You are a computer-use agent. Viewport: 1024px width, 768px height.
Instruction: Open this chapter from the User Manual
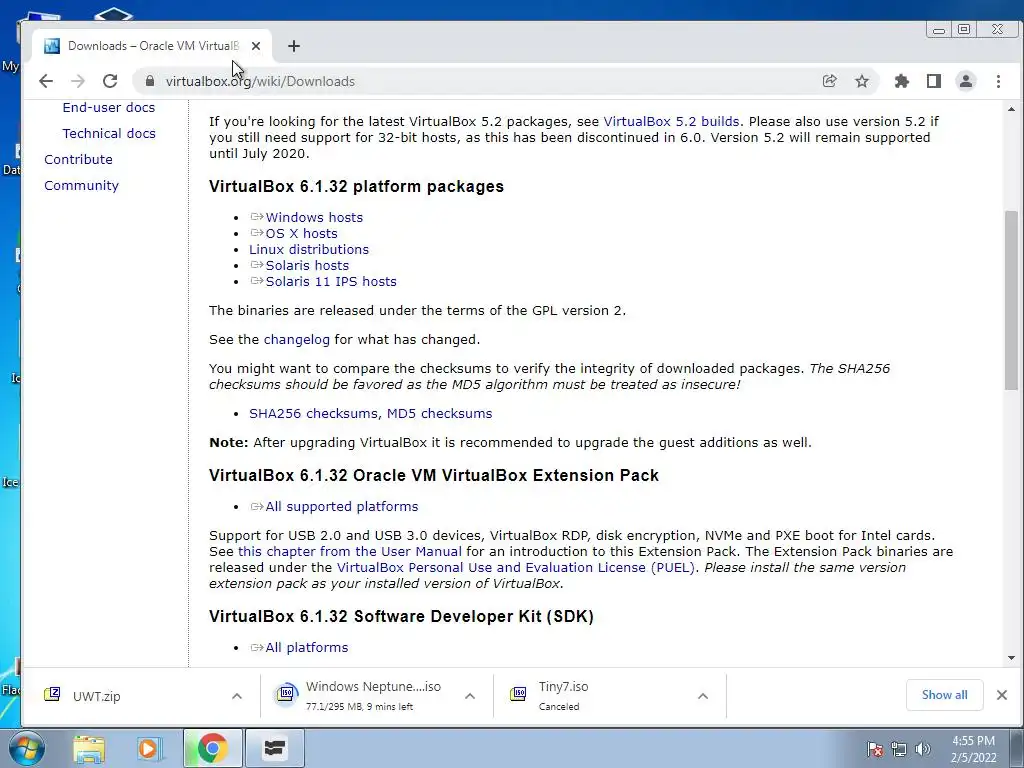(349, 552)
